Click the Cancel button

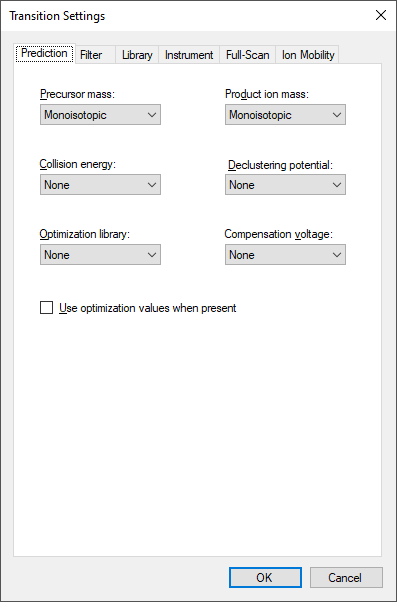[x=346, y=577]
